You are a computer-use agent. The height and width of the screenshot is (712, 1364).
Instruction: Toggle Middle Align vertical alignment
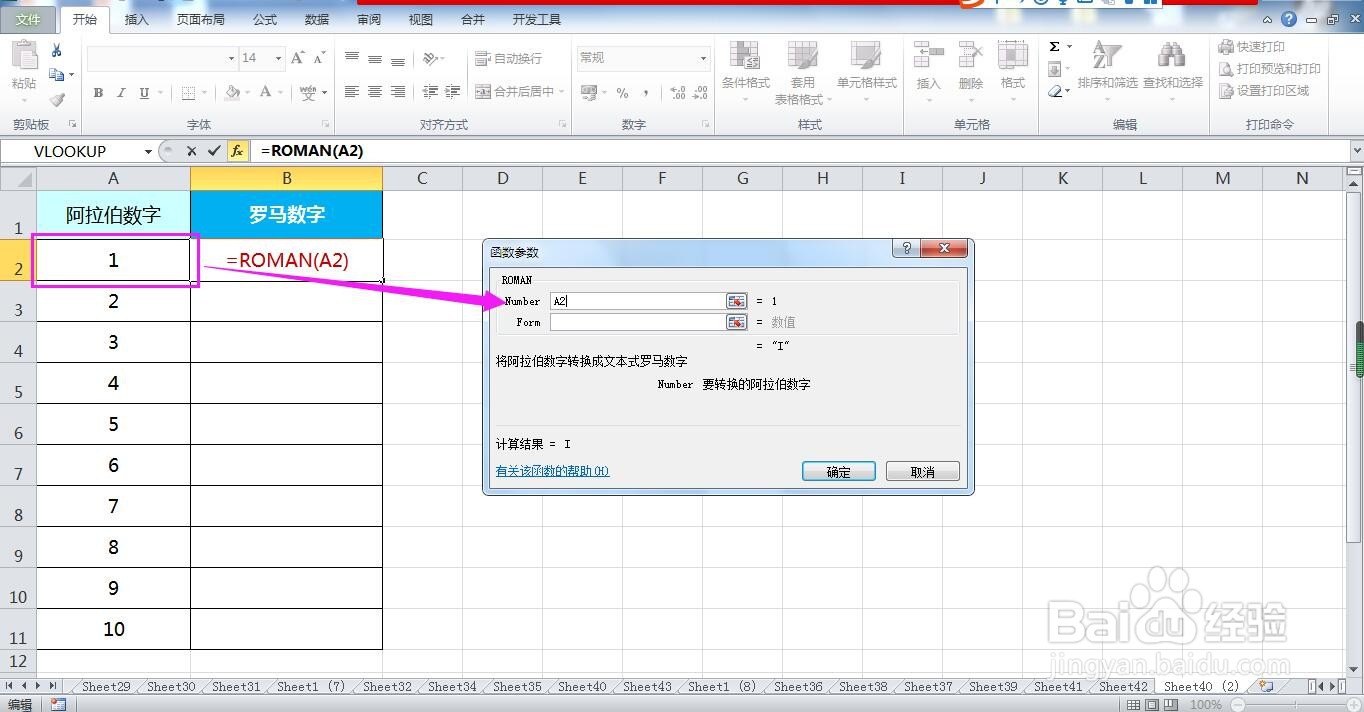(x=375, y=59)
